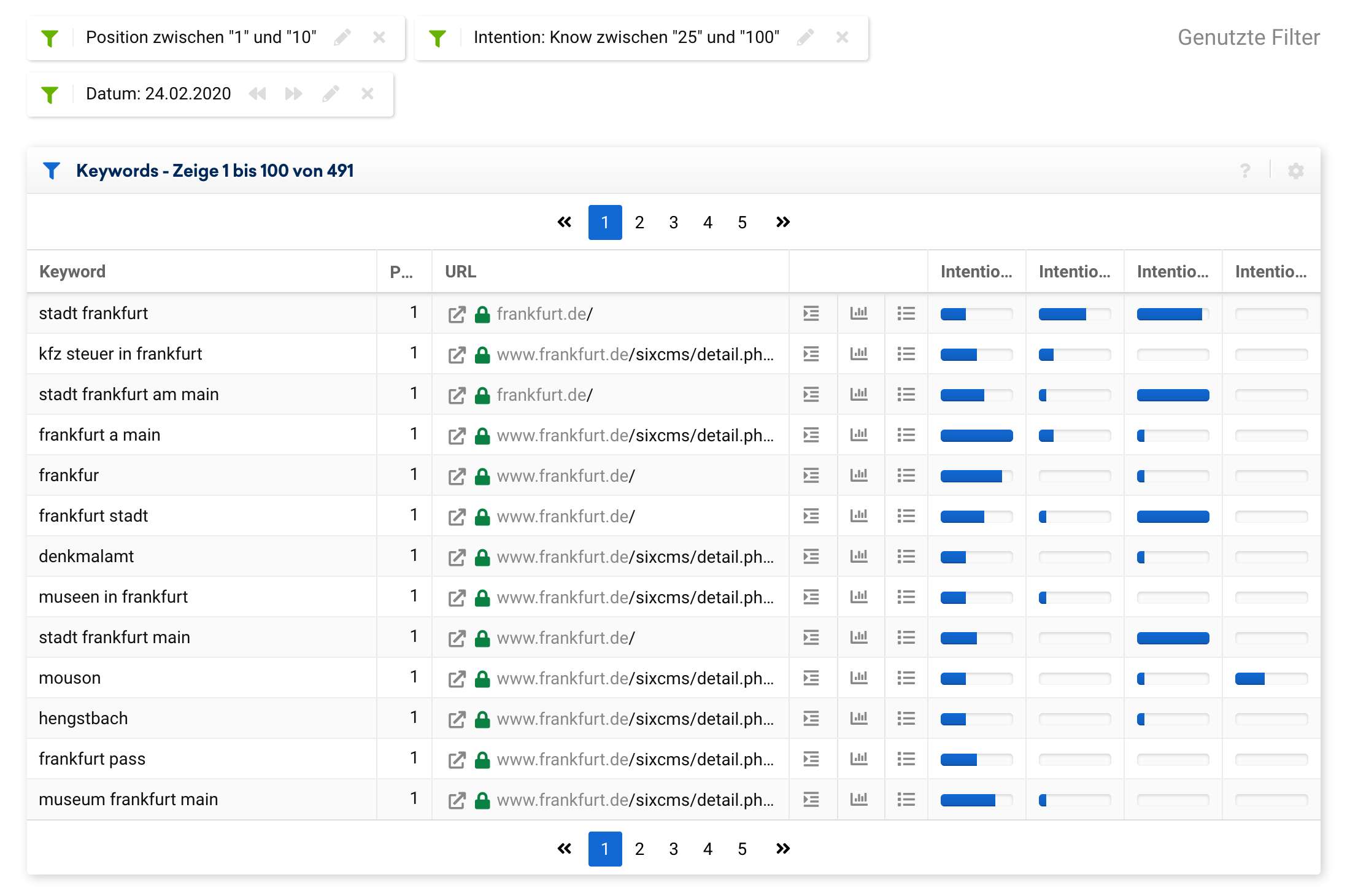Step Datum filter forward one date
This screenshot has height=896, width=1350.
[294, 94]
